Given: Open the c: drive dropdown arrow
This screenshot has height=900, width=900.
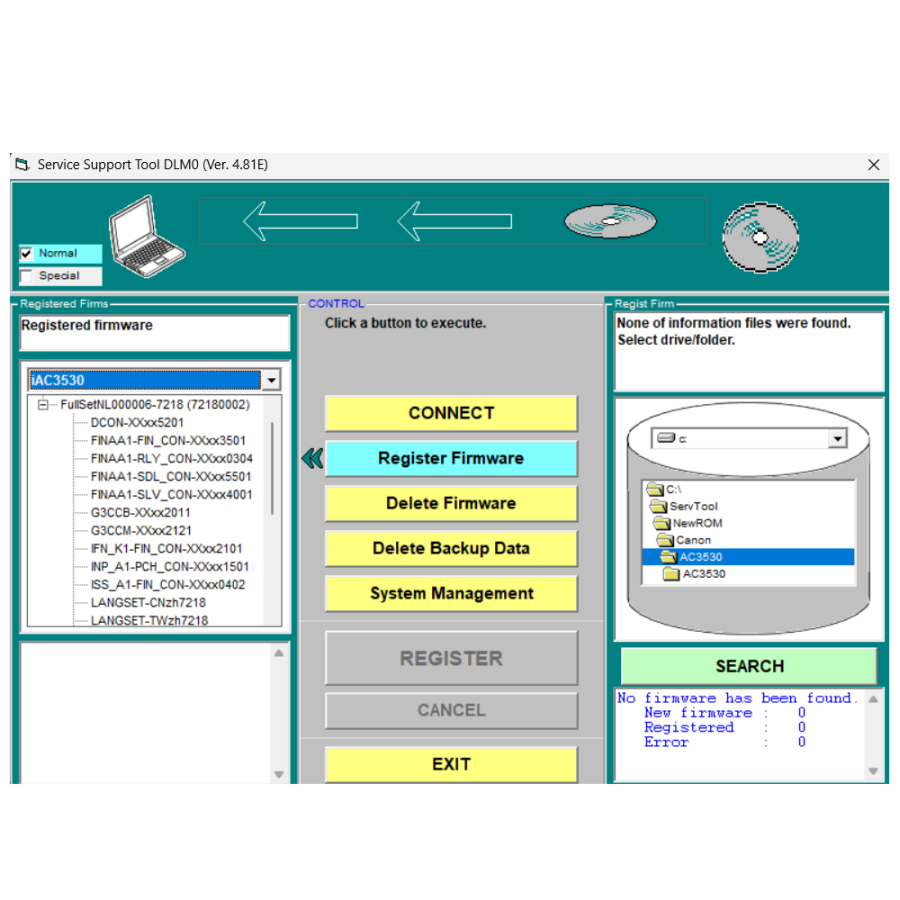Looking at the screenshot, I should point(837,439).
